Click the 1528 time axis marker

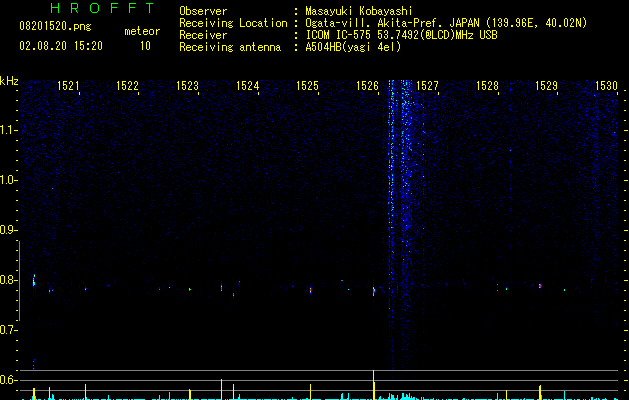pos(487,86)
